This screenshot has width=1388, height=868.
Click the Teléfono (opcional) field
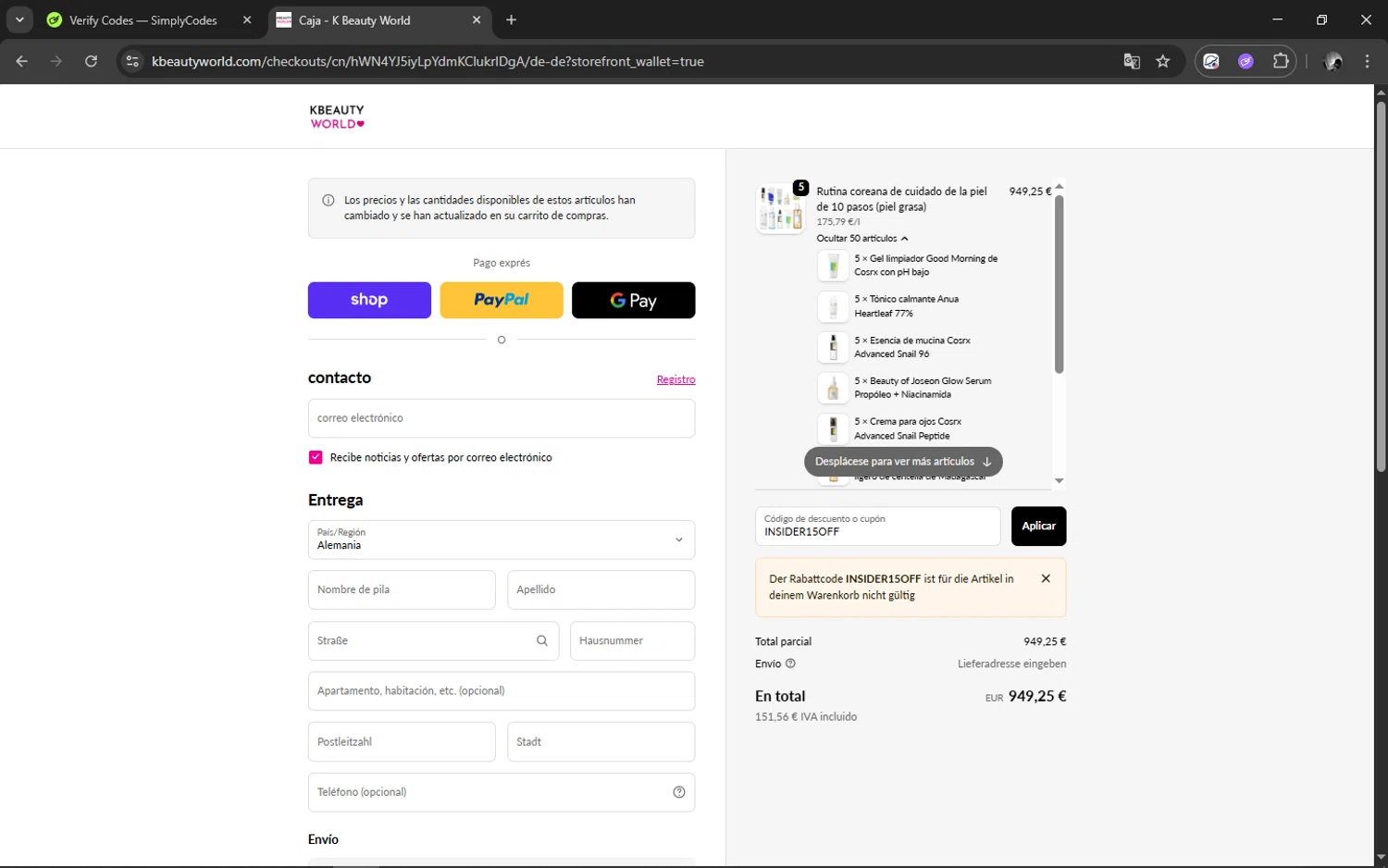[x=502, y=792]
